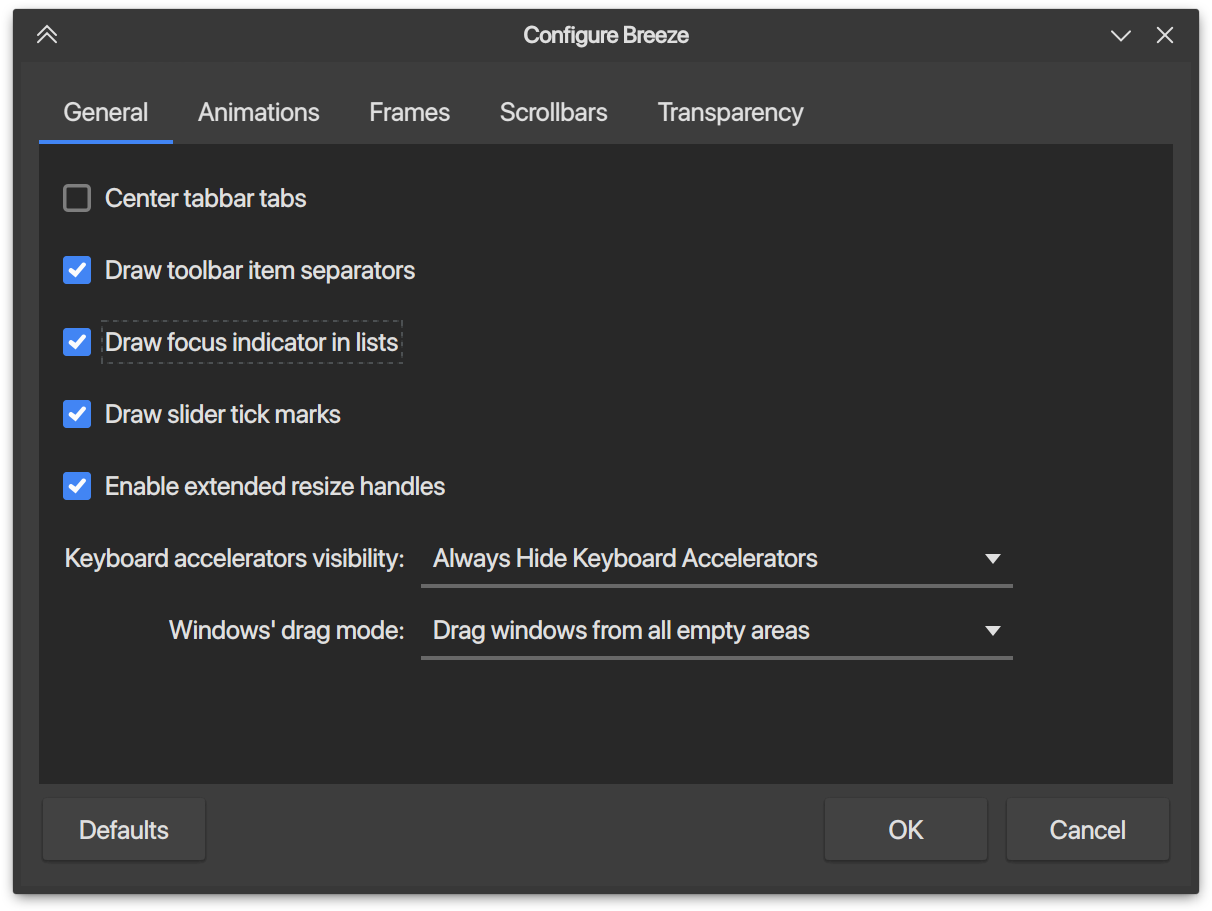Open the Frames tab
Image resolution: width=1212 pixels, height=911 pixels.
[410, 112]
